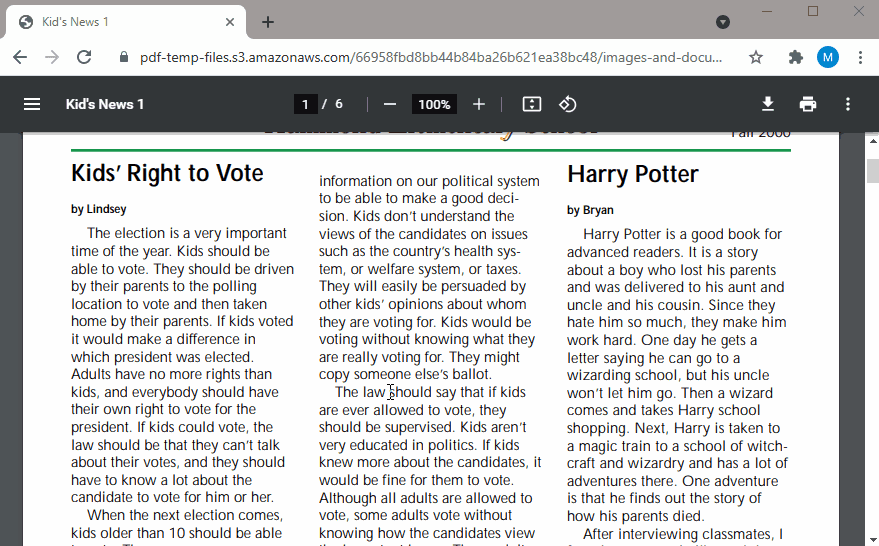Toggle fit to page view
Screen dimensions: 879x546
coord(532,104)
